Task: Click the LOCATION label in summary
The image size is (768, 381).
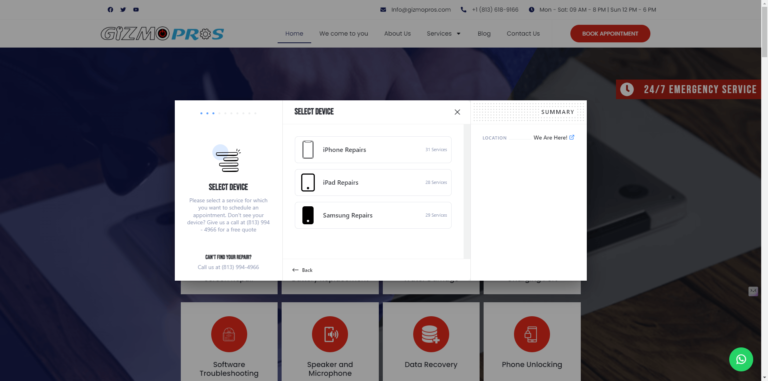Action: coord(494,138)
